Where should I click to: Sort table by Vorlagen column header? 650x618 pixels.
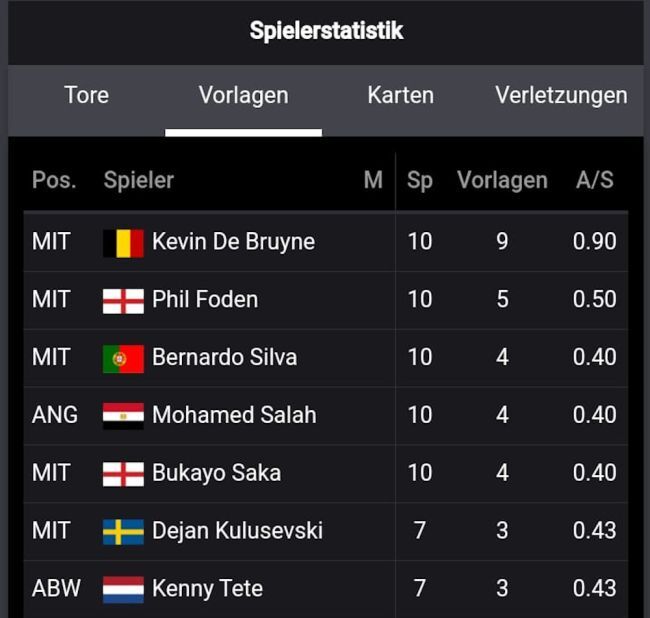click(x=502, y=181)
